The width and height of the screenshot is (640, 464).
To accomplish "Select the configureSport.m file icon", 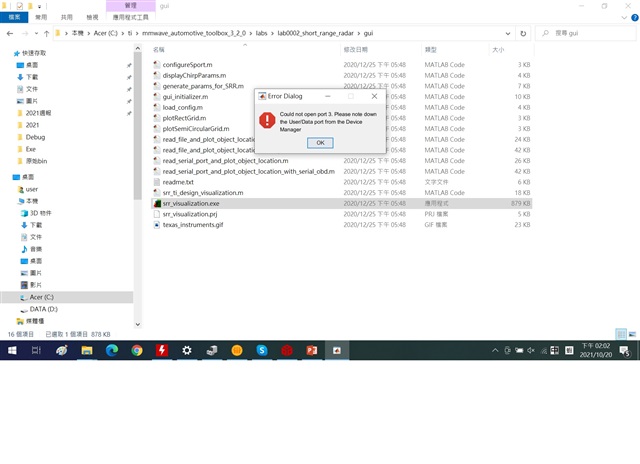I will [157, 64].
